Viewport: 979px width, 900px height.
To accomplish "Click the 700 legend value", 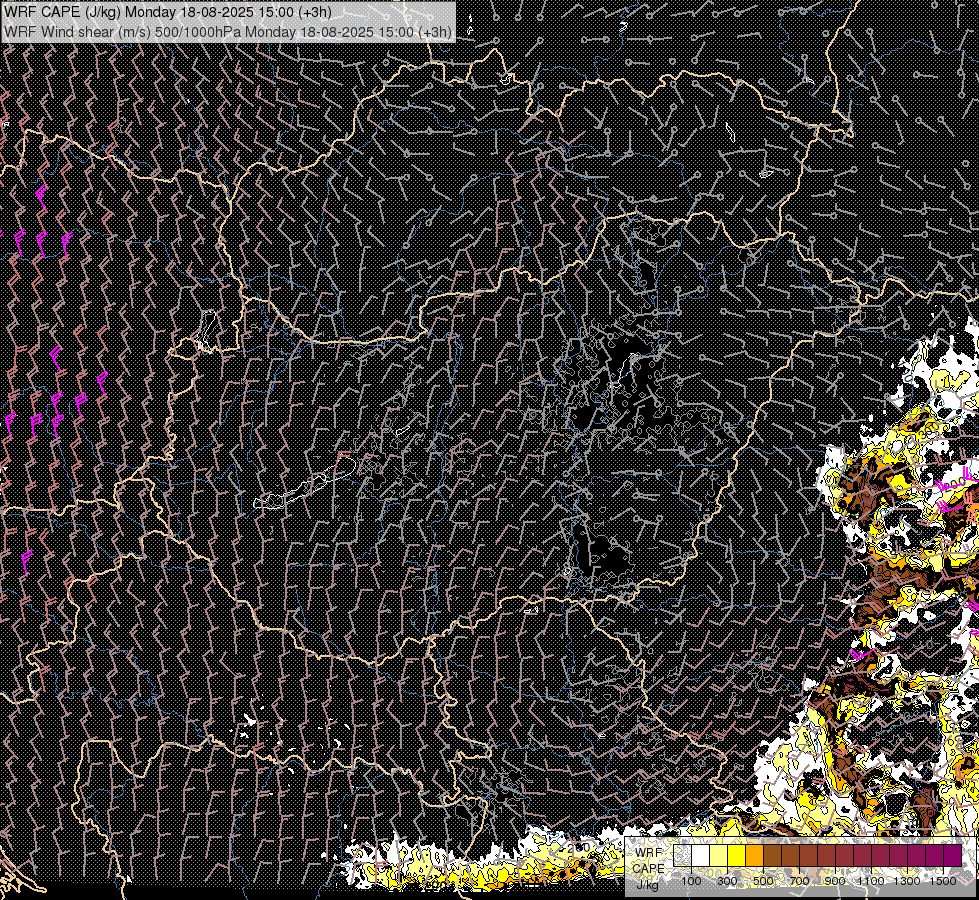I will 799,881.
